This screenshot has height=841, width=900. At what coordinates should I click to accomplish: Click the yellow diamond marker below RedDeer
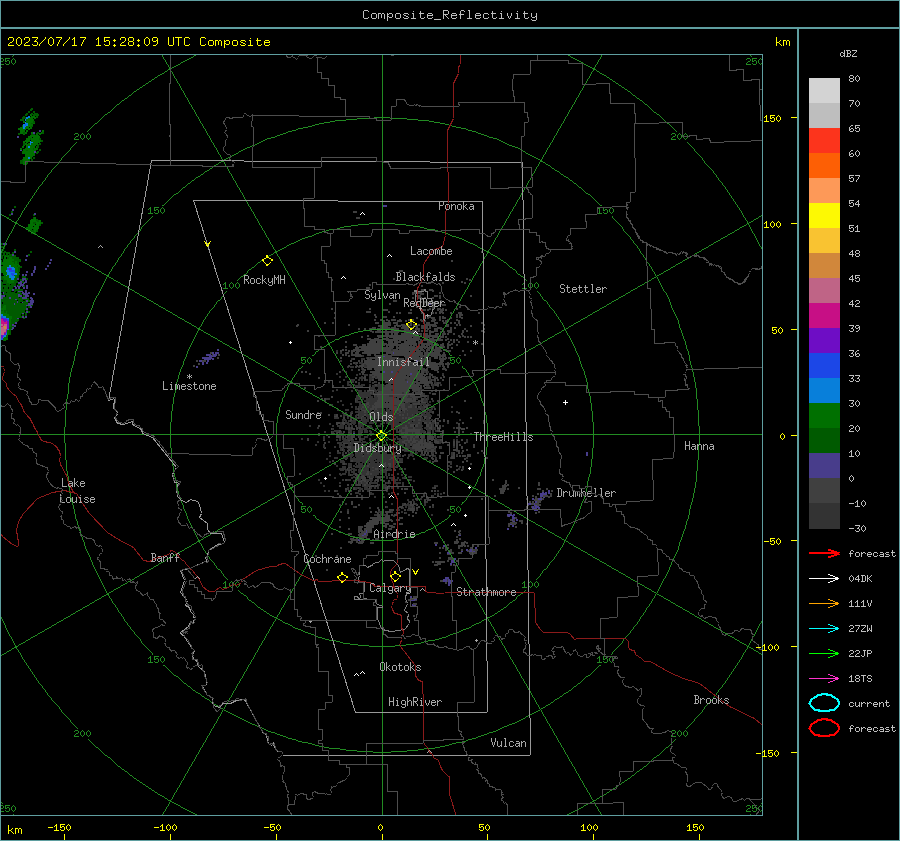[411, 325]
